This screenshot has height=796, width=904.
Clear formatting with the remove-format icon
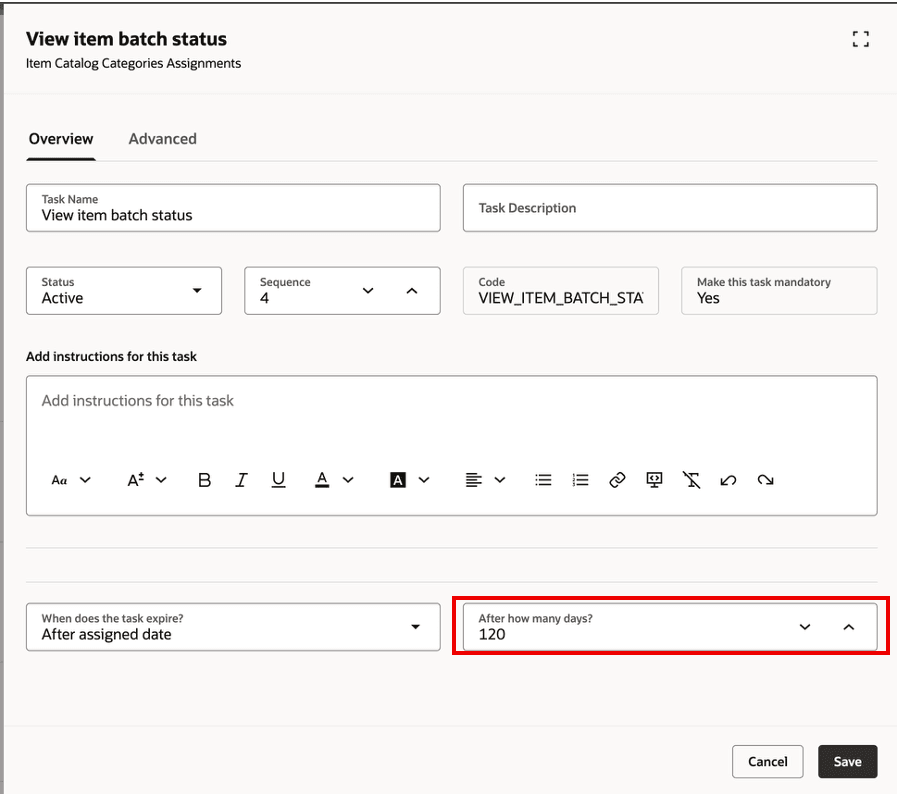coord(691,479)
